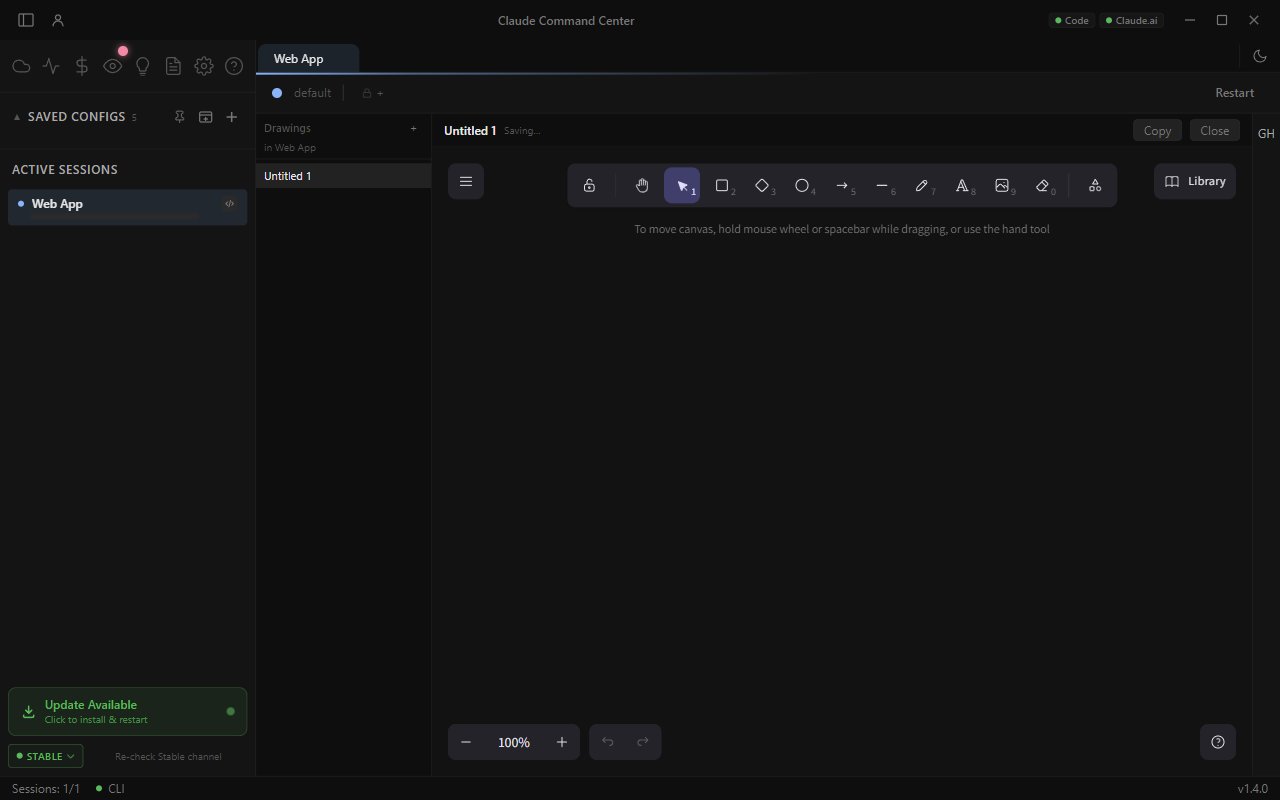
Task: Open the help question mark in sidebar toolbar
Action: (234, 66)
